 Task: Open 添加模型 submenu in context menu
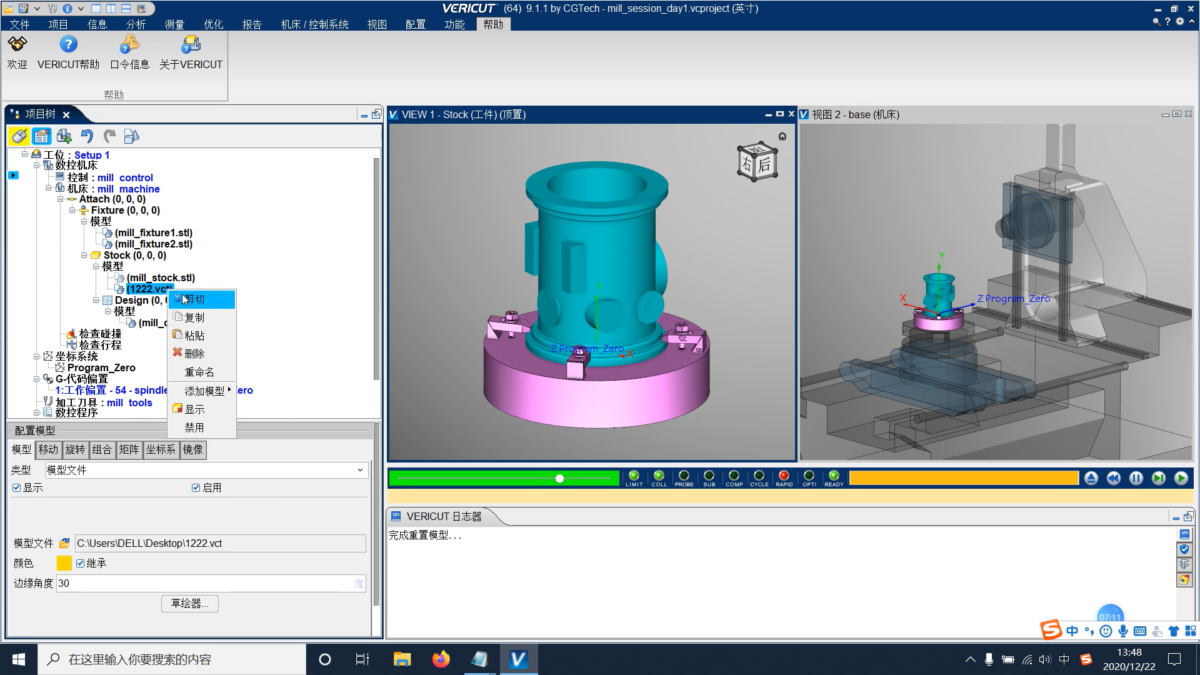click(x=204, y=391)
